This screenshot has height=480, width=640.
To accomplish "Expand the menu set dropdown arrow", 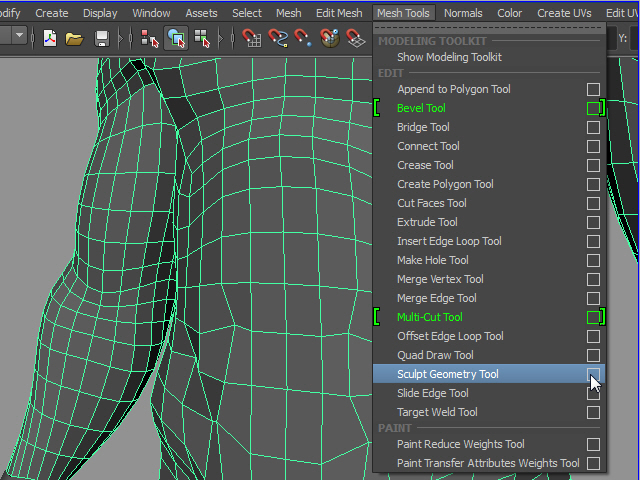I will [x=19, y=36].
